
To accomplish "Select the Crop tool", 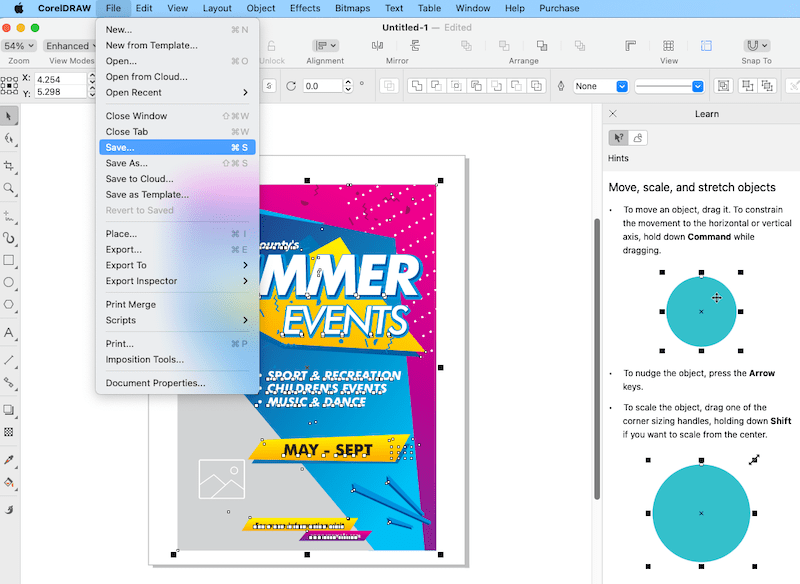I will tap(9, 165).
